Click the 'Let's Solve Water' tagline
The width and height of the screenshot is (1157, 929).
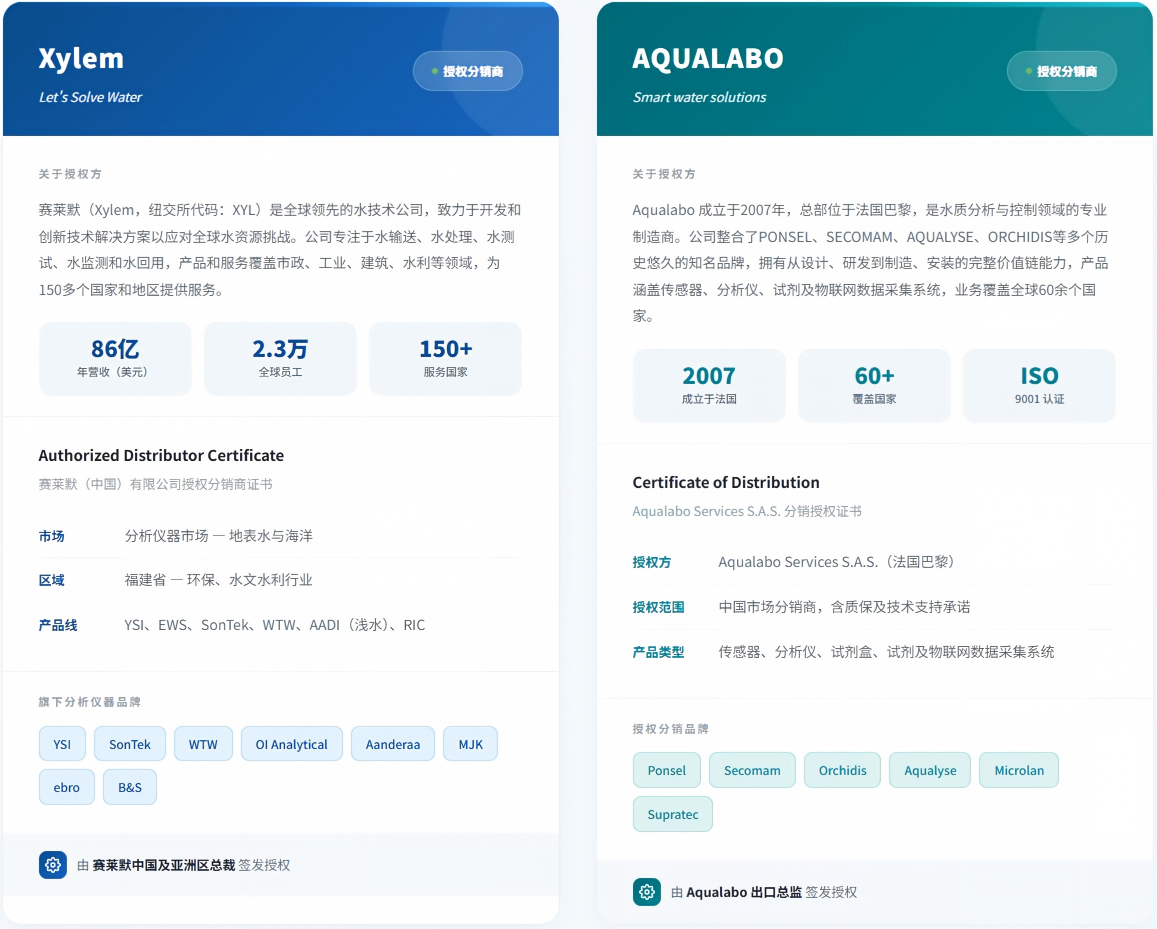[x=90, y=97]
